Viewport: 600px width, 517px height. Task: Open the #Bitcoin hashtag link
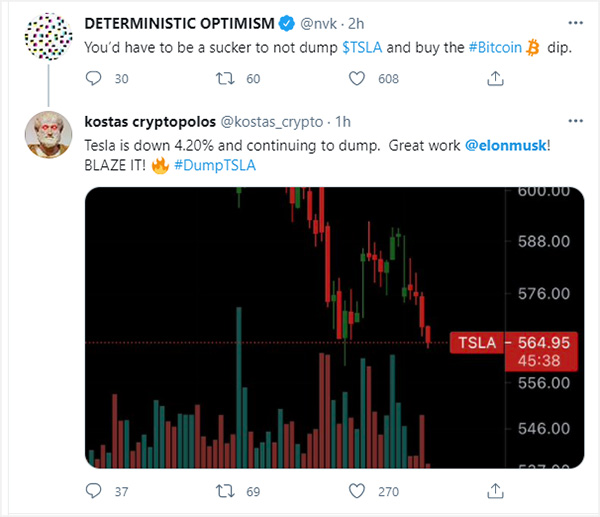point(495,47)
